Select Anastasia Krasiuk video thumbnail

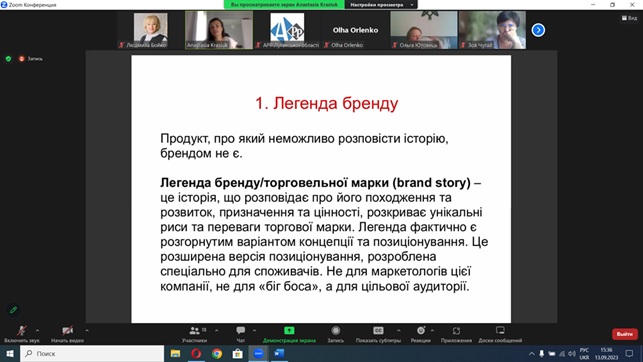[219, 30]
